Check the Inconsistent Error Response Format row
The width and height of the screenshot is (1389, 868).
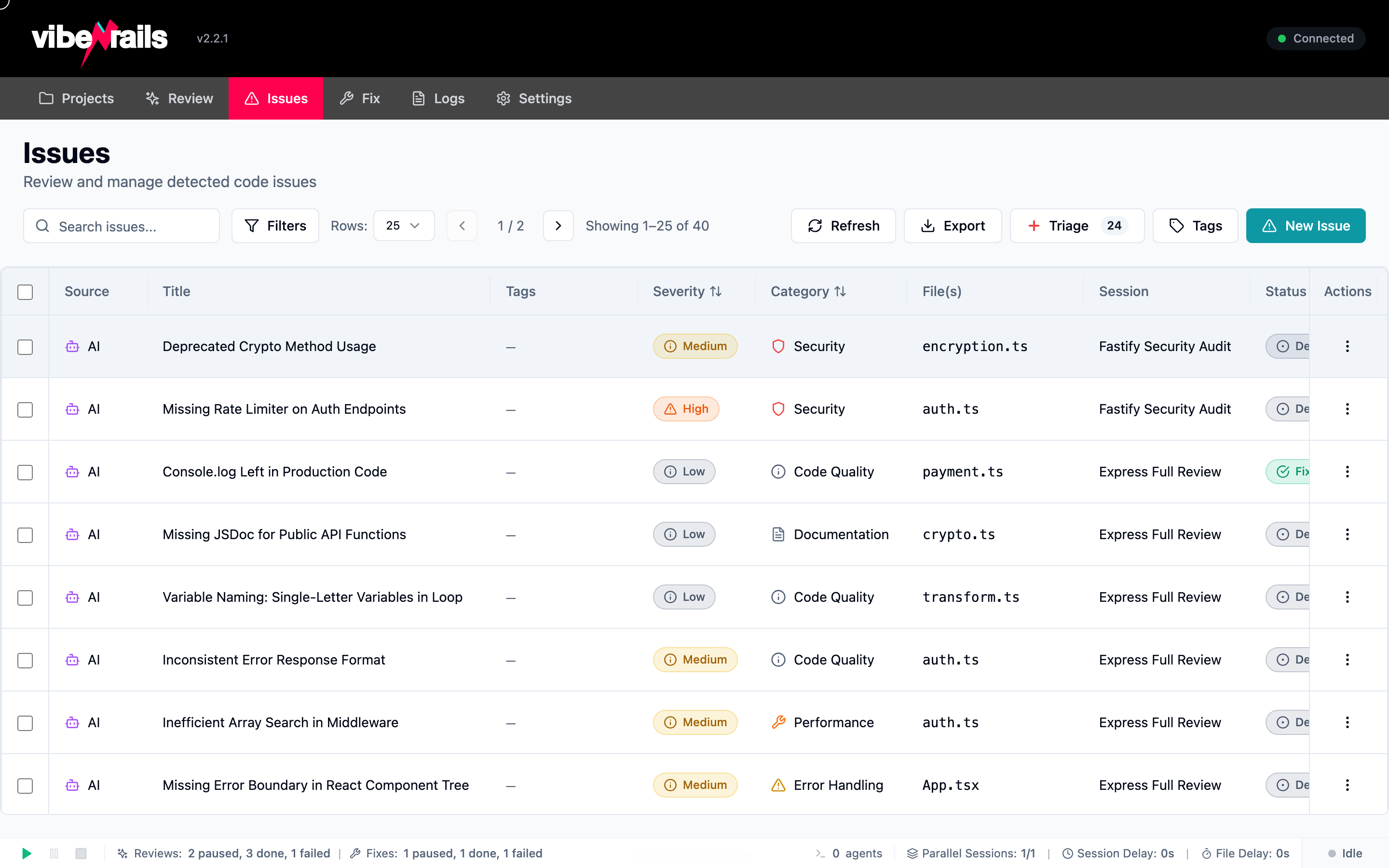25,661
